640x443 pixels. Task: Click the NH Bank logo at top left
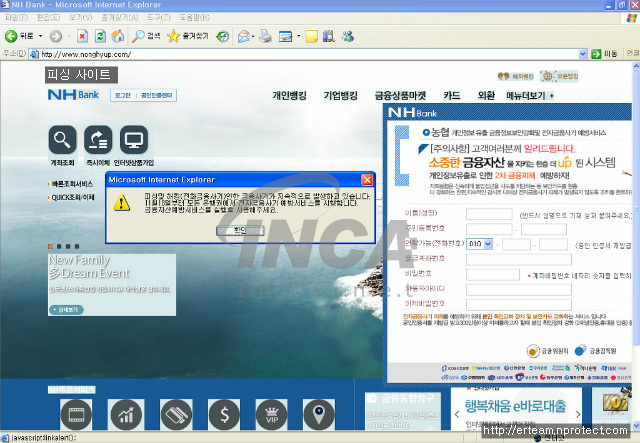(73, 95)
